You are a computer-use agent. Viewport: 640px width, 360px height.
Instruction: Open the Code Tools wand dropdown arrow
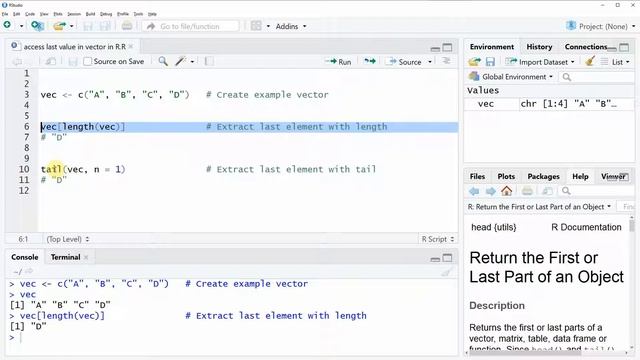192,62
